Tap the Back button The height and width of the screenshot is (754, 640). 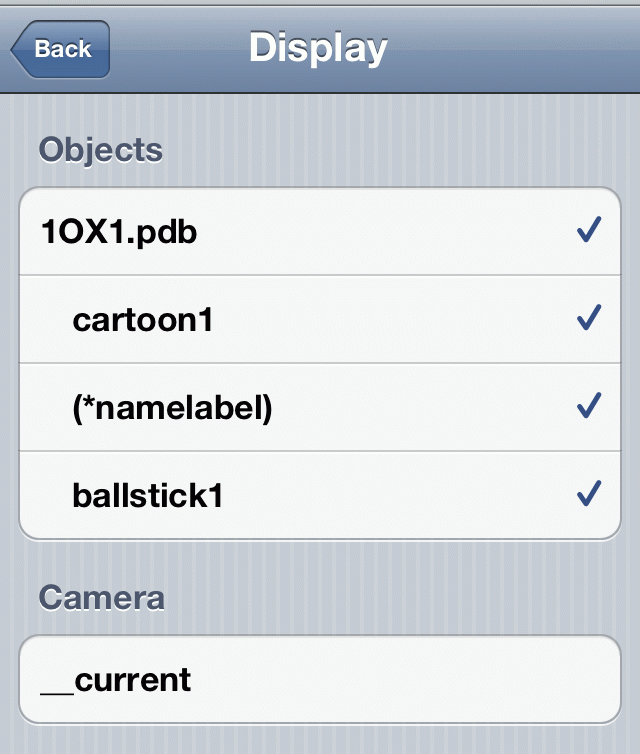62,49
